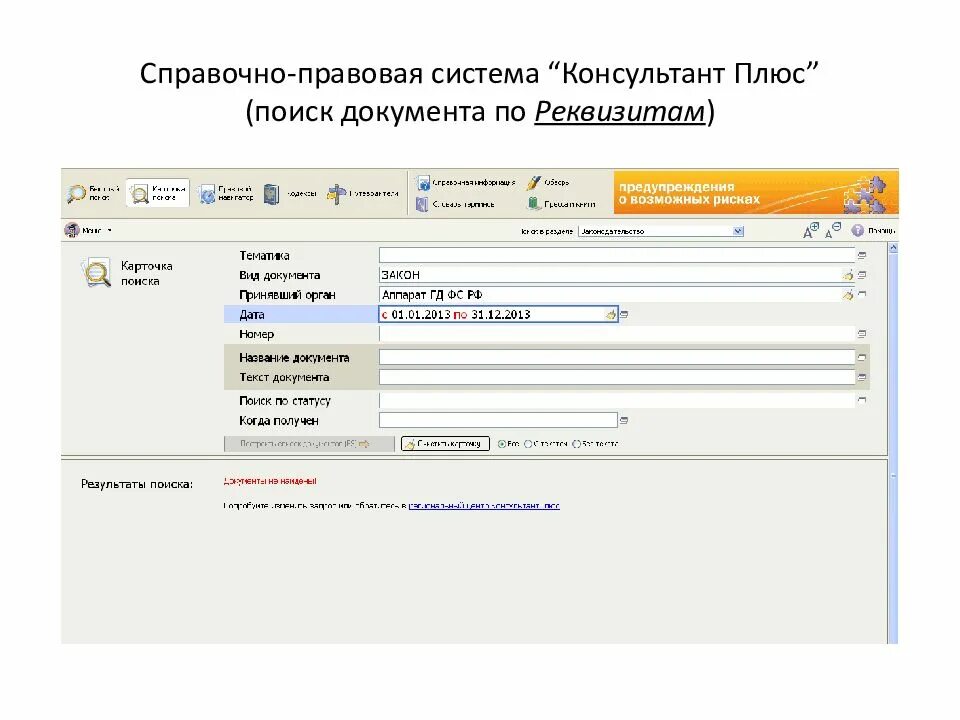Clear the Принявший орган field value

847,295
